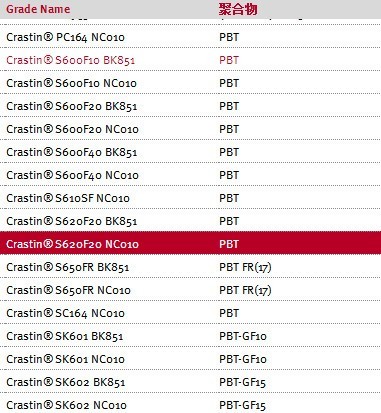Open Crastin S650FR BK851 grade
The height and width of the screenshot is (413, 381).
pos(68,267)
